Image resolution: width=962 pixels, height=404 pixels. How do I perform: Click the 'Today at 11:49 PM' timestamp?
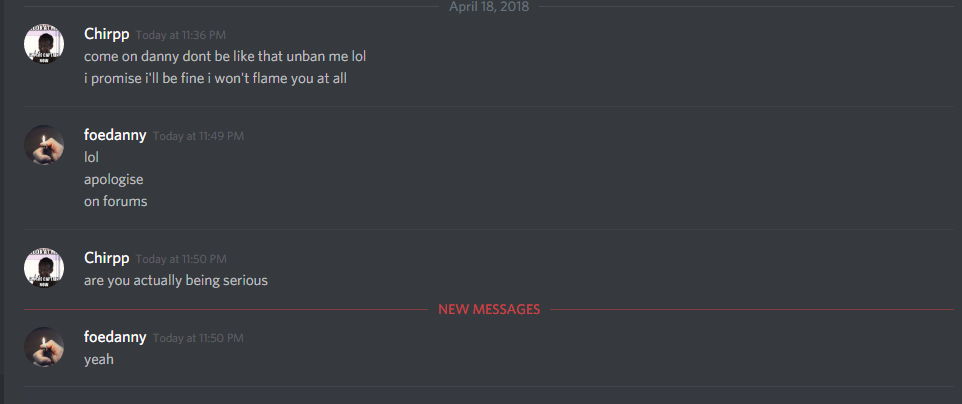(198, 136)
